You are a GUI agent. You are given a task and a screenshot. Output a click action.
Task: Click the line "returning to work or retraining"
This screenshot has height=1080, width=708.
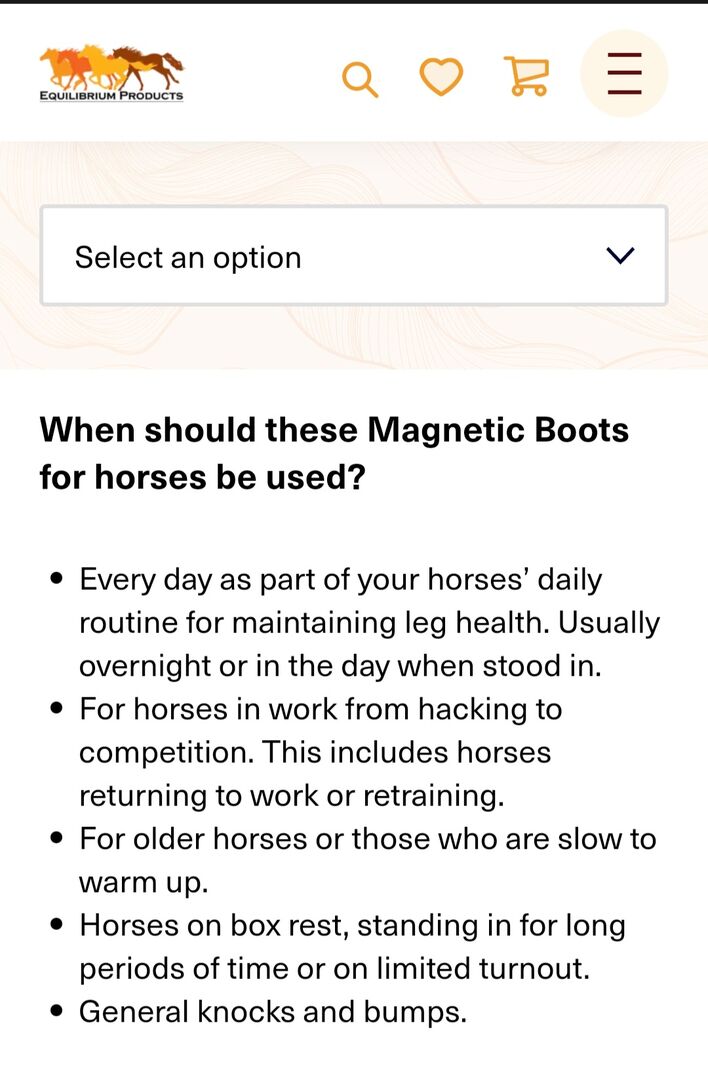click(292, 795)
